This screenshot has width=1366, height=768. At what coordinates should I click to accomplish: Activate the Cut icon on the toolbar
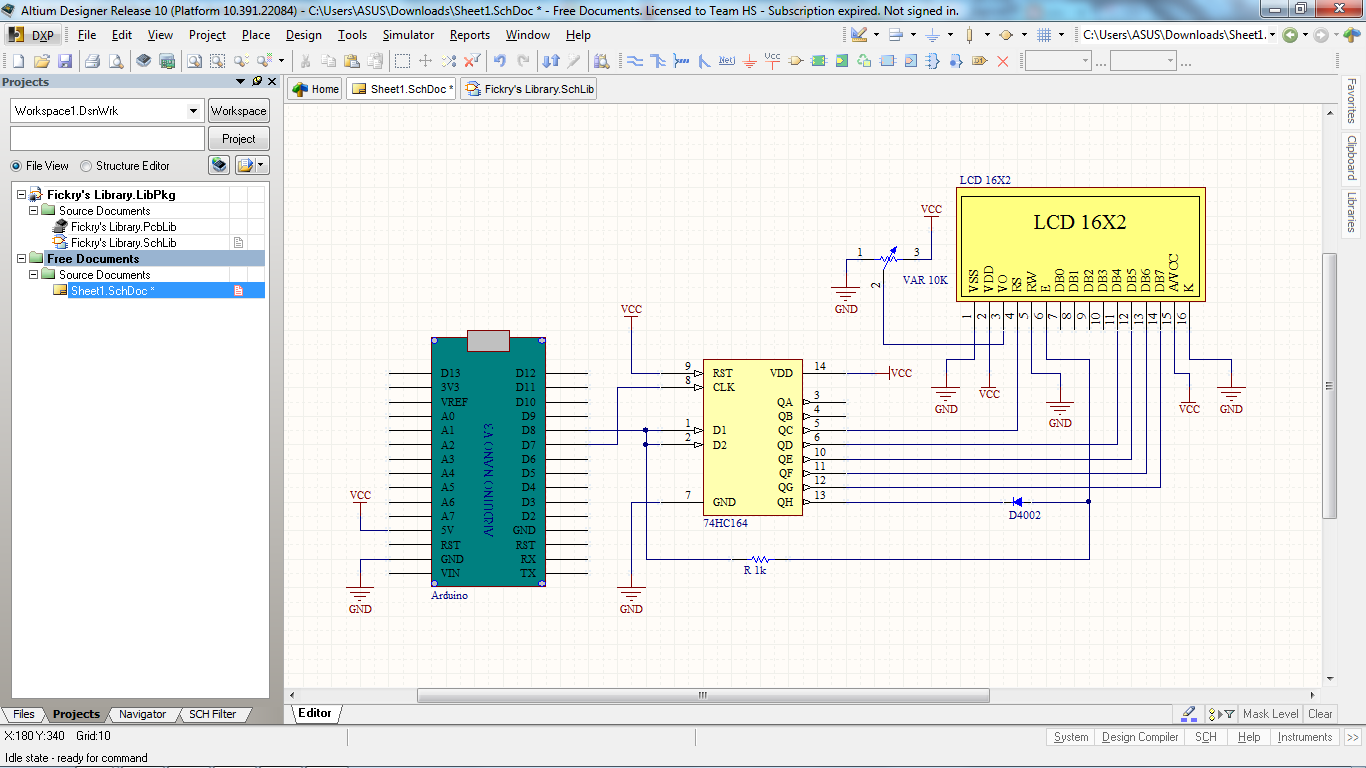click(306, 60)
